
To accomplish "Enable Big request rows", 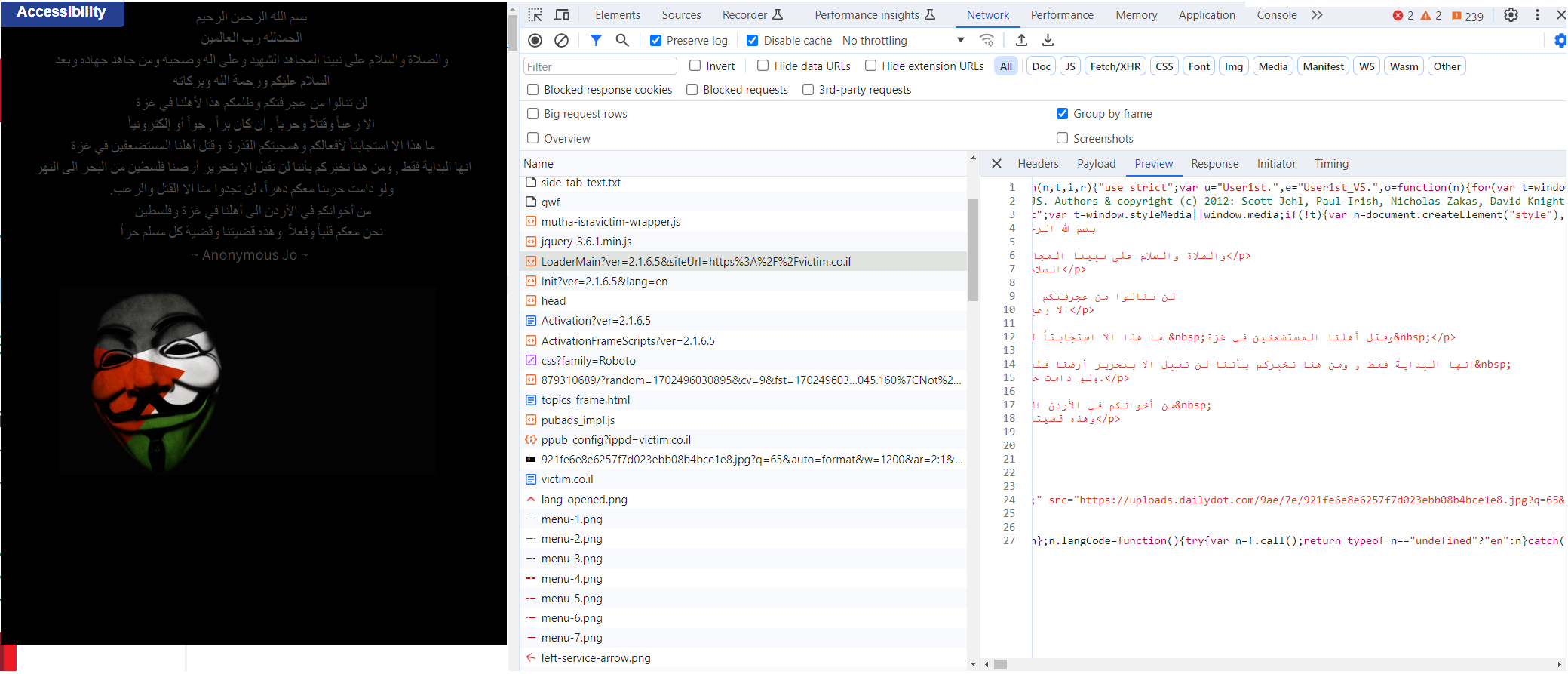I will point(533,114).
